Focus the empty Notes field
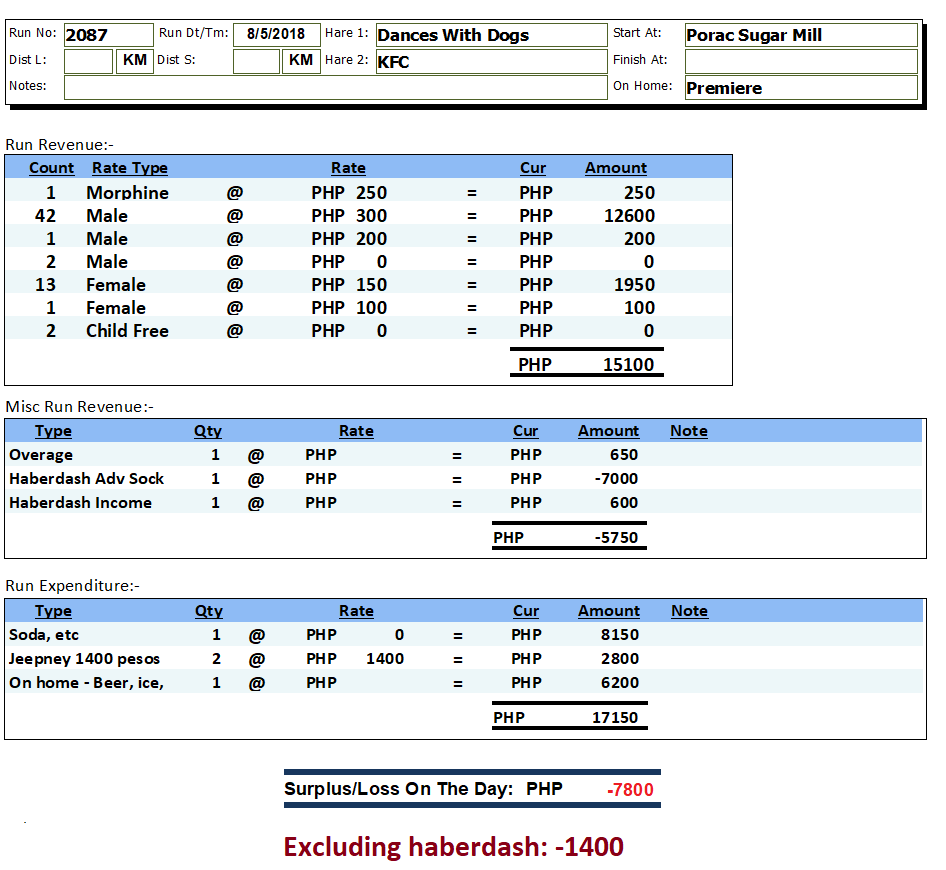 (x=335, y=87)
